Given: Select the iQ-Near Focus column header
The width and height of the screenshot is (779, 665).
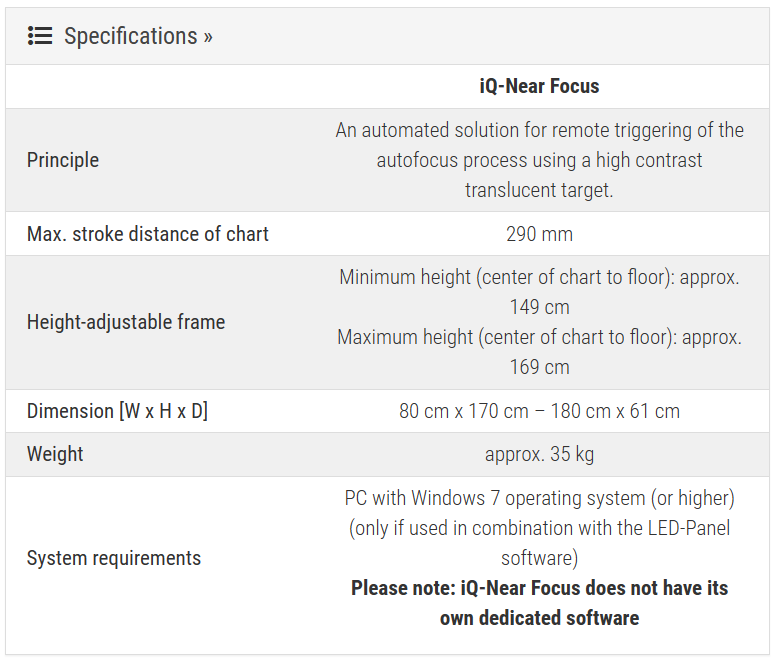Looking at the screenshot, I should coord(539,86).
